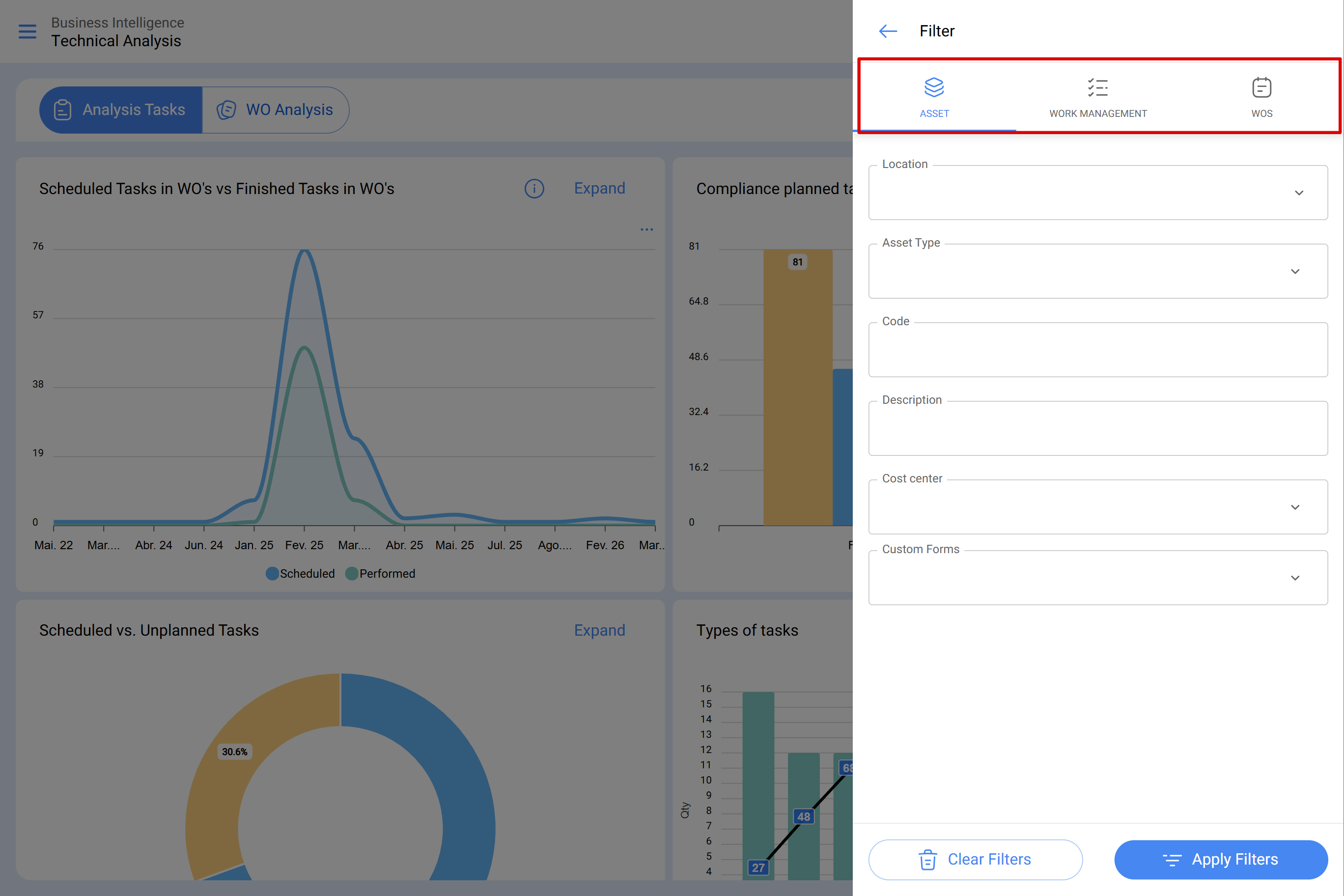Open the three-dot chart options menu
The width and height of the screenshot is (1344, 896).
pyautogui.click(x=646, y=230)
